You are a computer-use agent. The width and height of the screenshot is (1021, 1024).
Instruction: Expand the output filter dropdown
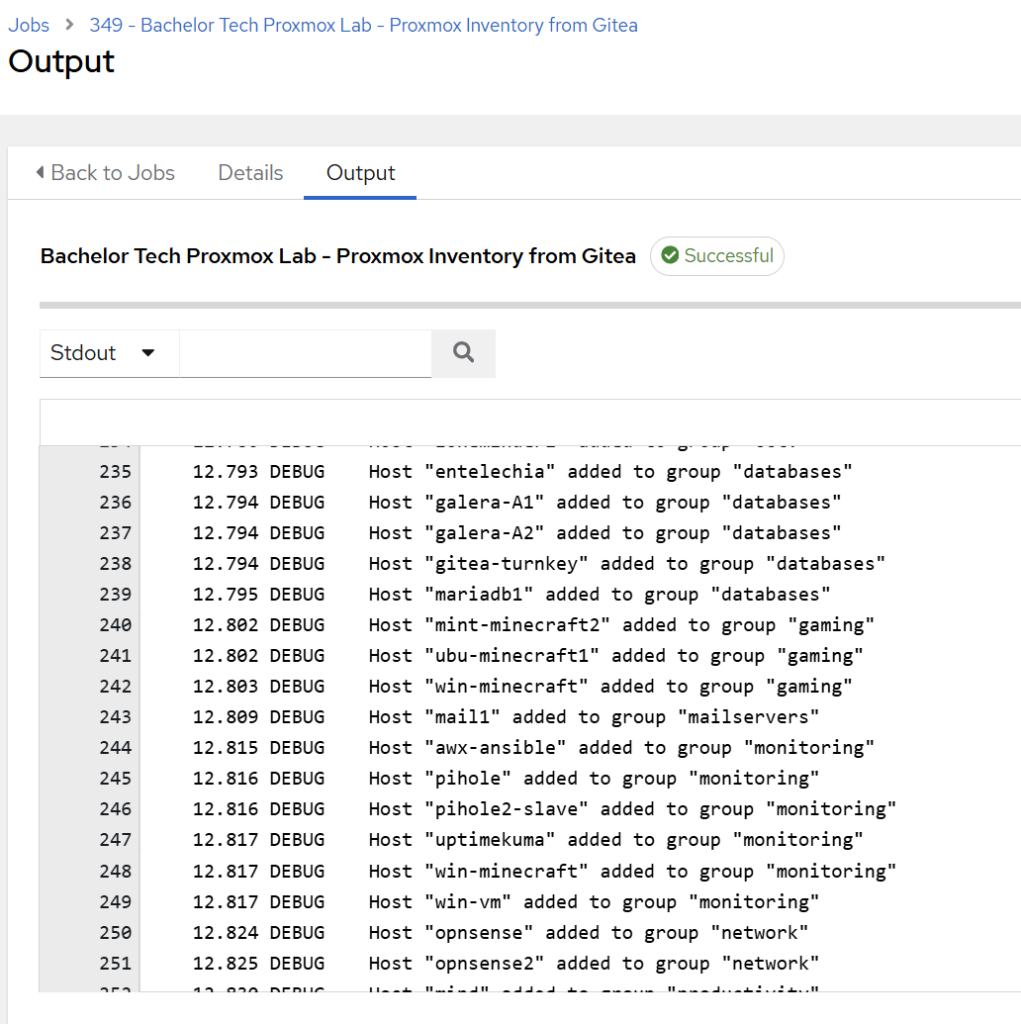(108, 353)
